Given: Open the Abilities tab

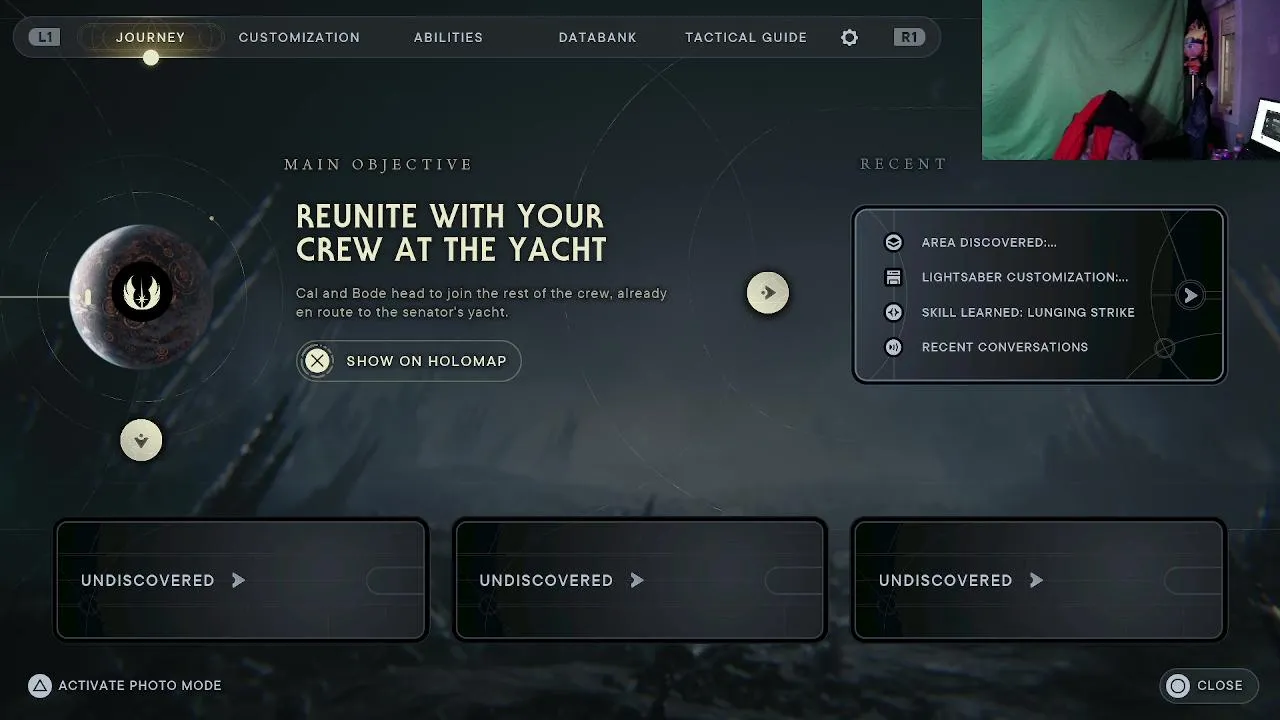Looking at the screenshot, I should (x=448, y=37).
